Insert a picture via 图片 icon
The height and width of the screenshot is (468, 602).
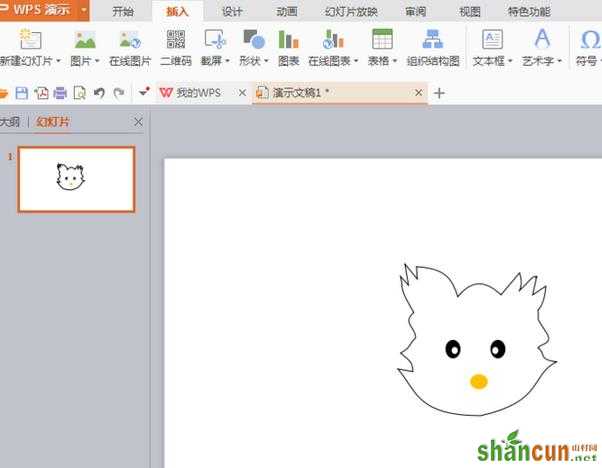coord(85,40)
